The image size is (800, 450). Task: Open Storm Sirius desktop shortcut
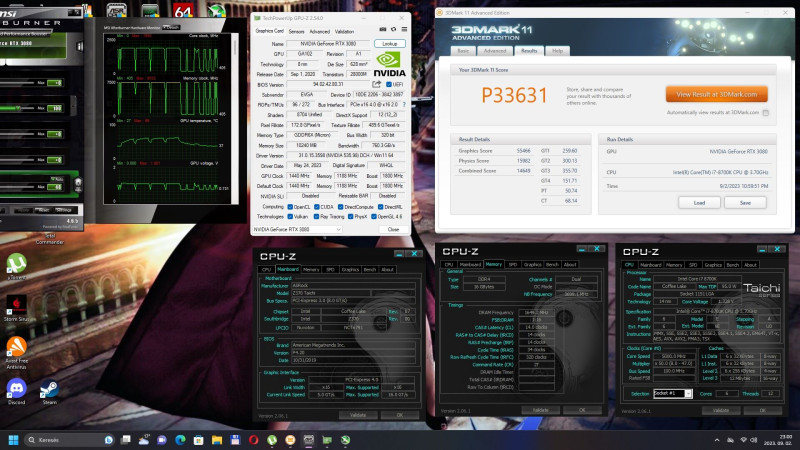tap(16, 309)
